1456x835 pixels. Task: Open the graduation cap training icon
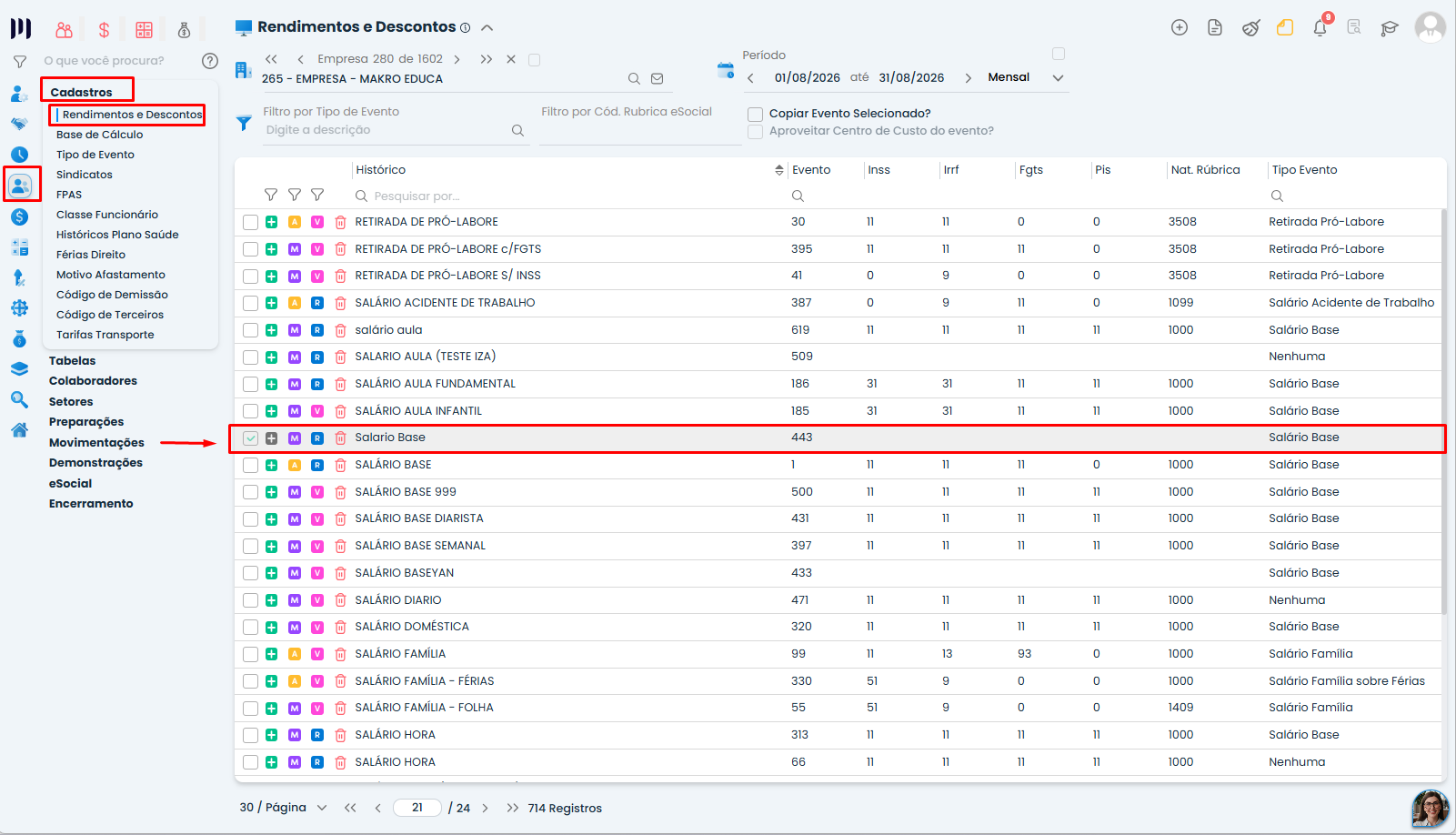1389,27
